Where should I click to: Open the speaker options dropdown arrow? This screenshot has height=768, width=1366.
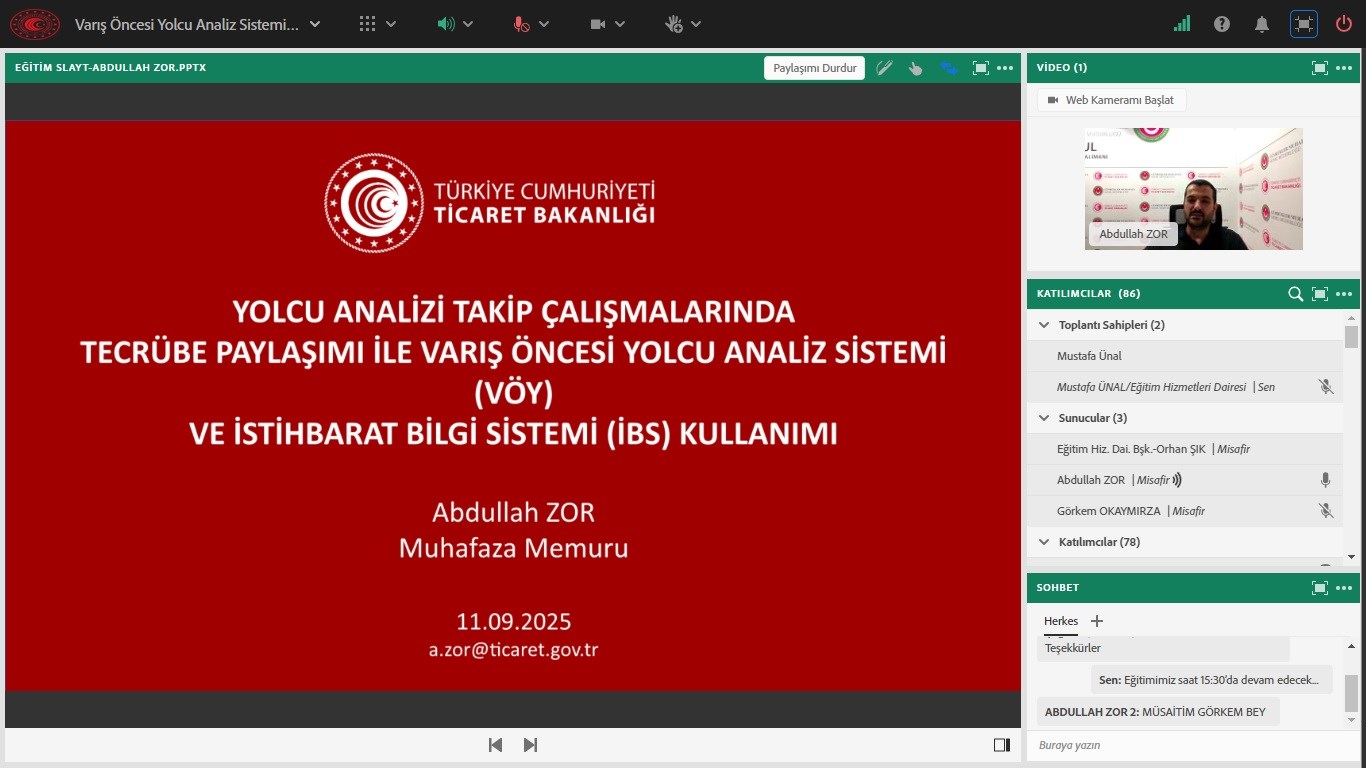[468, 24]
